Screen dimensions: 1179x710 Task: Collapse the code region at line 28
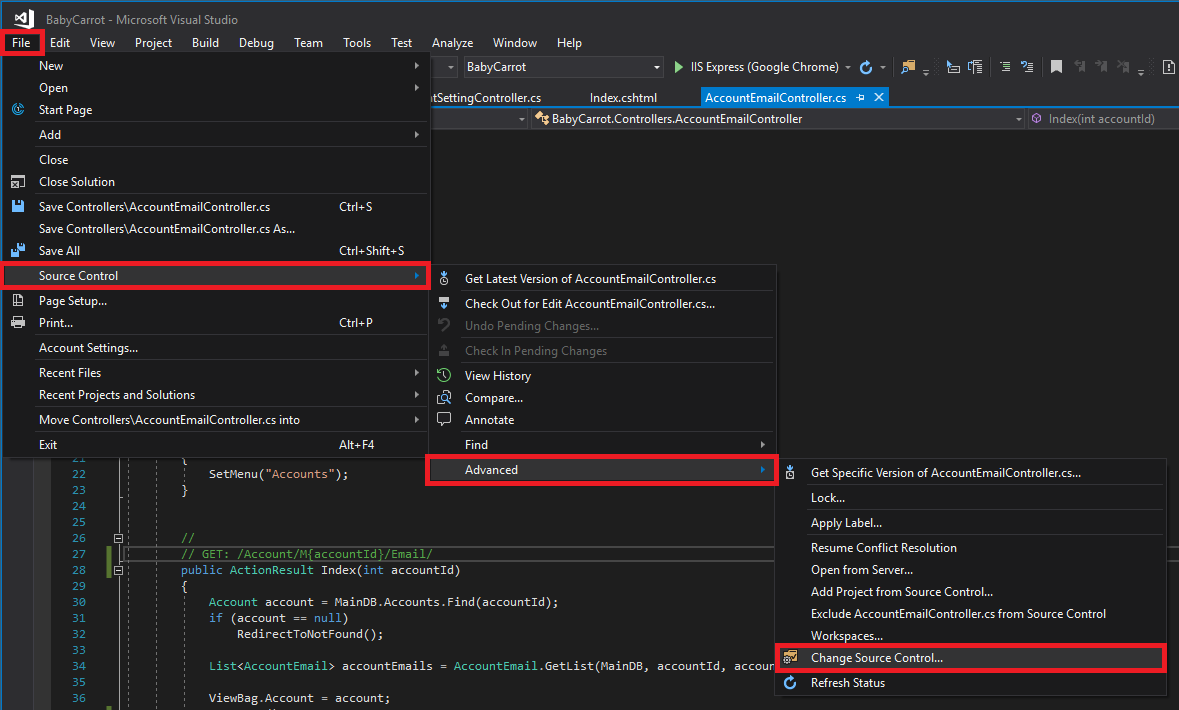[x=118, y=570]
